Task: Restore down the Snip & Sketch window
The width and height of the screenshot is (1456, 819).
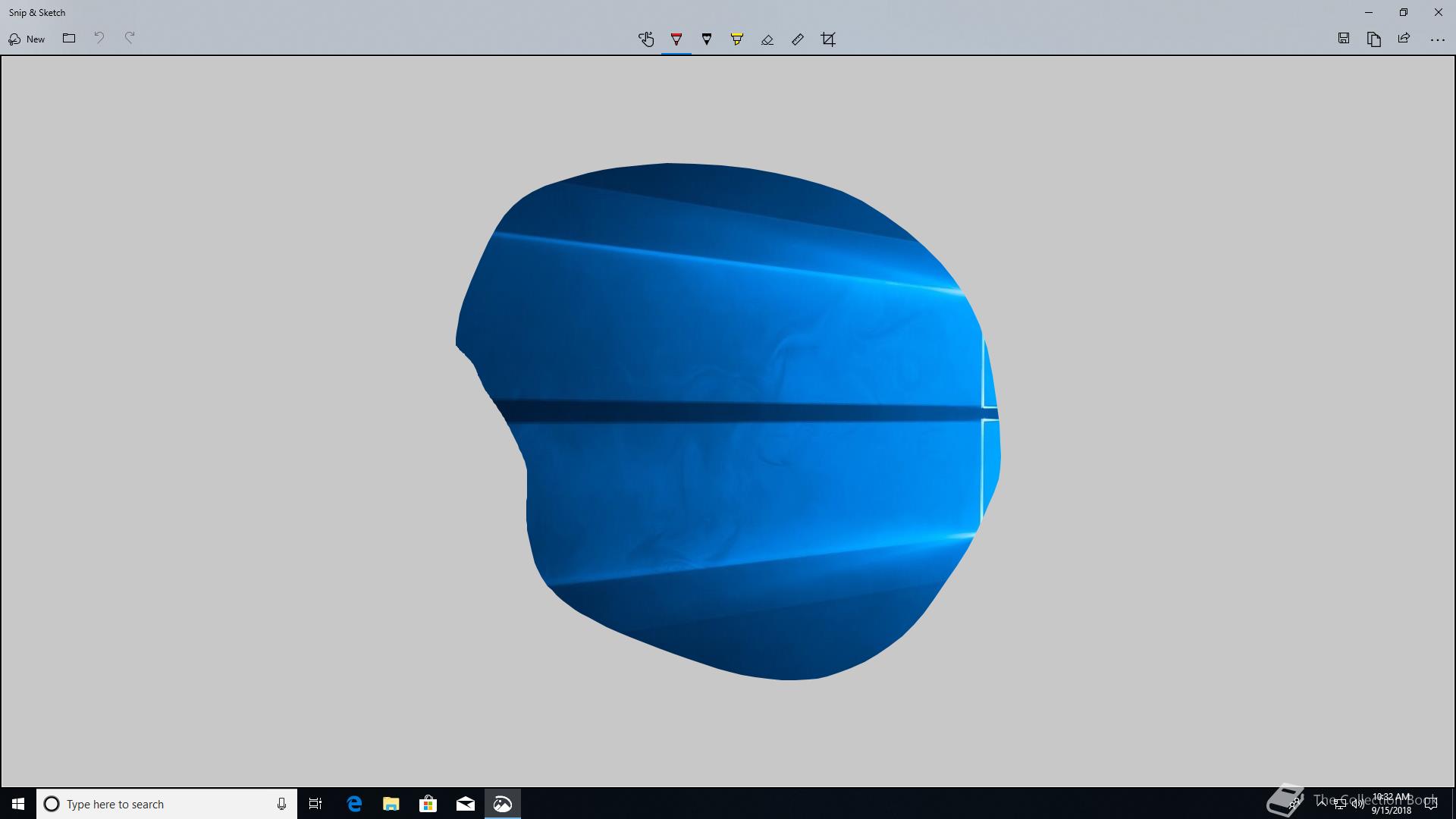Action: coord(1404,12)
